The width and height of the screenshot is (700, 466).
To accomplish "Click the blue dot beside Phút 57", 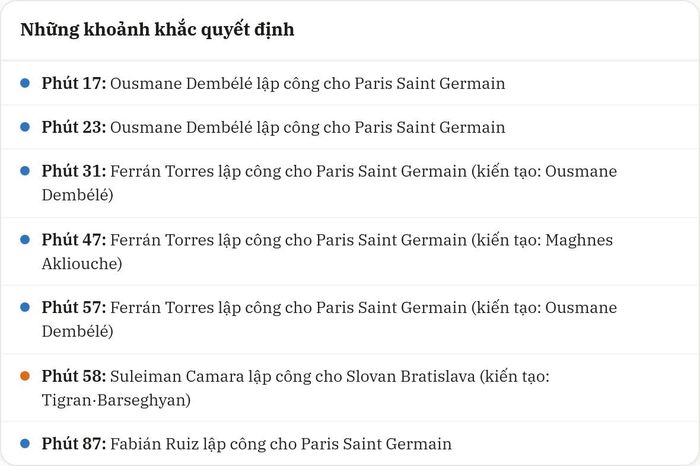I will 25,307.
